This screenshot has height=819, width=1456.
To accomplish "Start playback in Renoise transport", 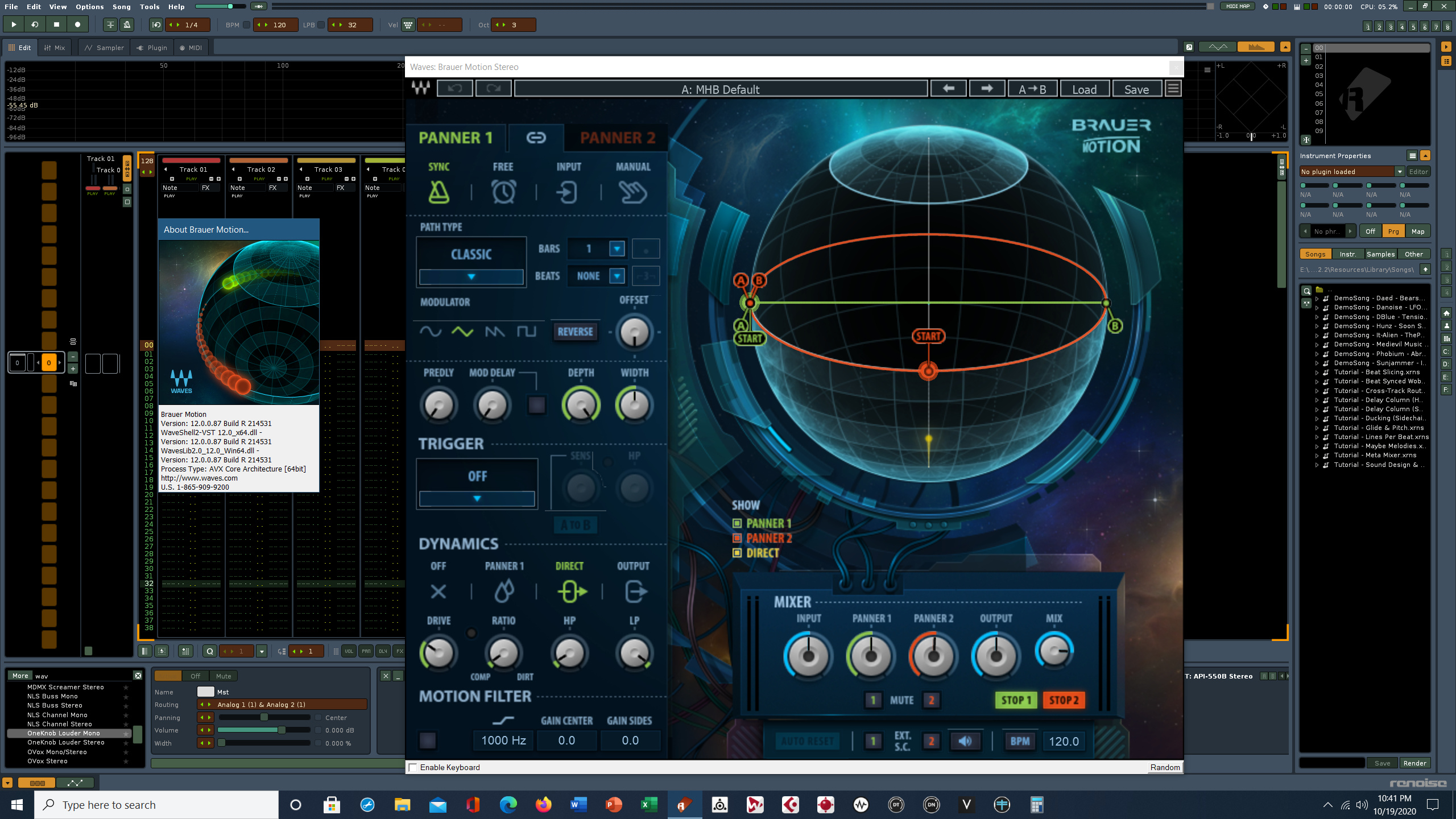I will [14, 24].
